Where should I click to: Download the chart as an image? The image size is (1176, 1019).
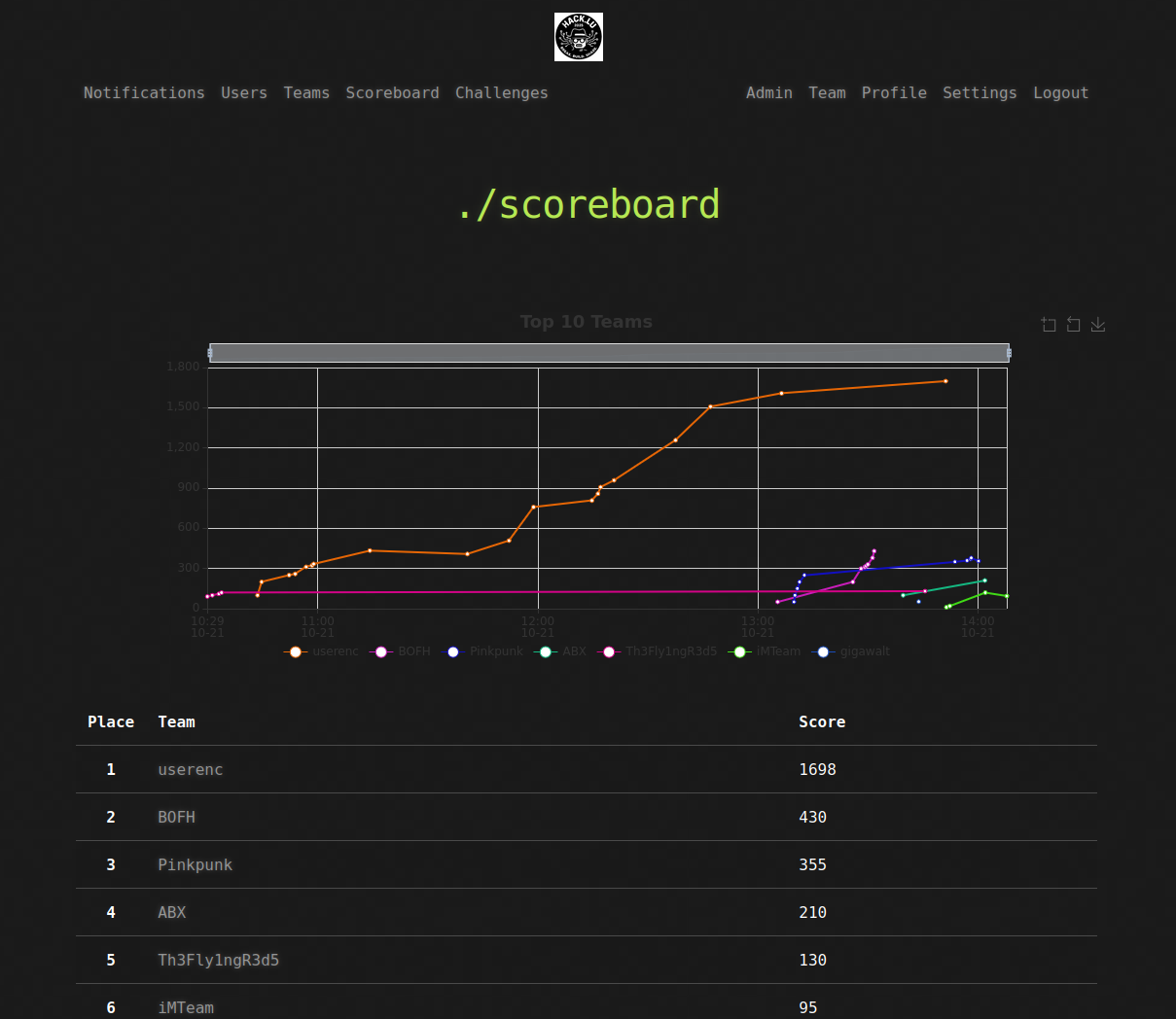coord(1098,325)
